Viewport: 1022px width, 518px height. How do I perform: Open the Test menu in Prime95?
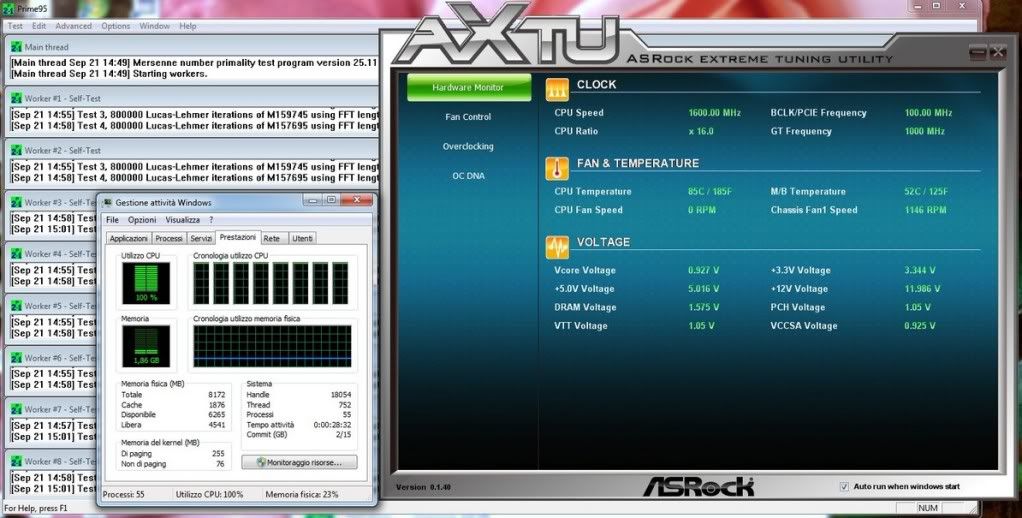15,26
